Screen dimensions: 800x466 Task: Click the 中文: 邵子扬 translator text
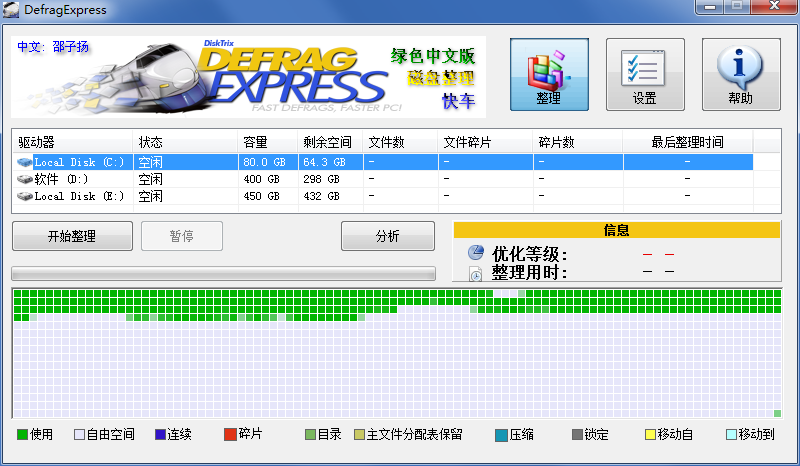53,47
